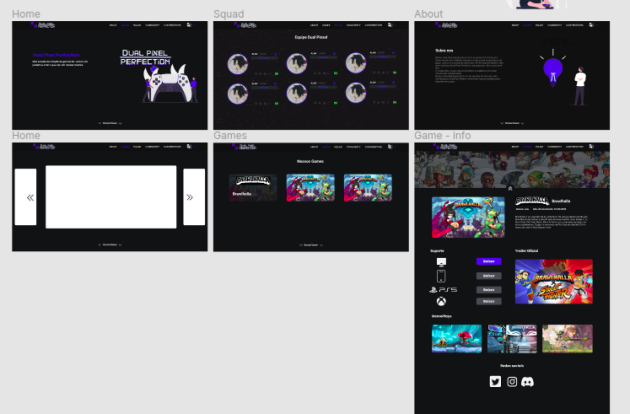Open the pink and green gameplay thumbnail

click(567, 339)
